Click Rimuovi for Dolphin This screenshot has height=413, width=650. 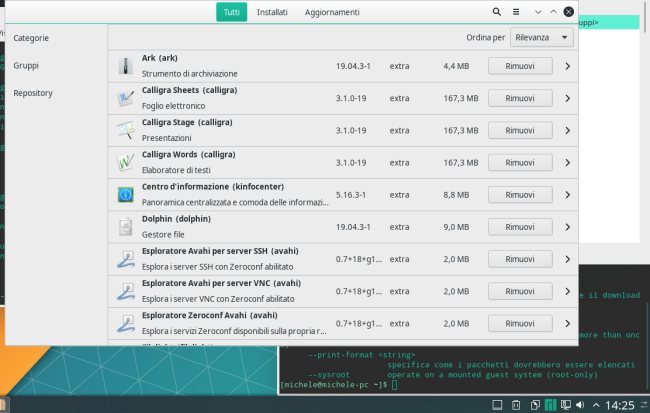point(520,227)
